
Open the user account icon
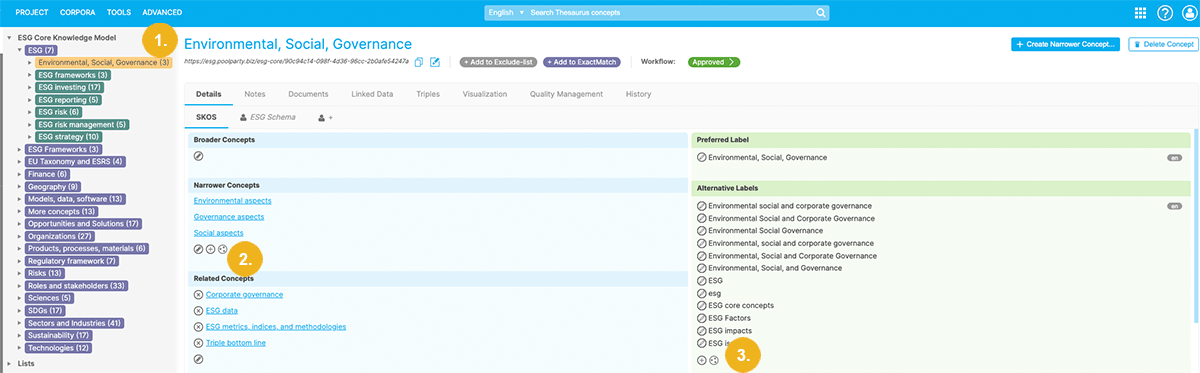click(1189, 12)
